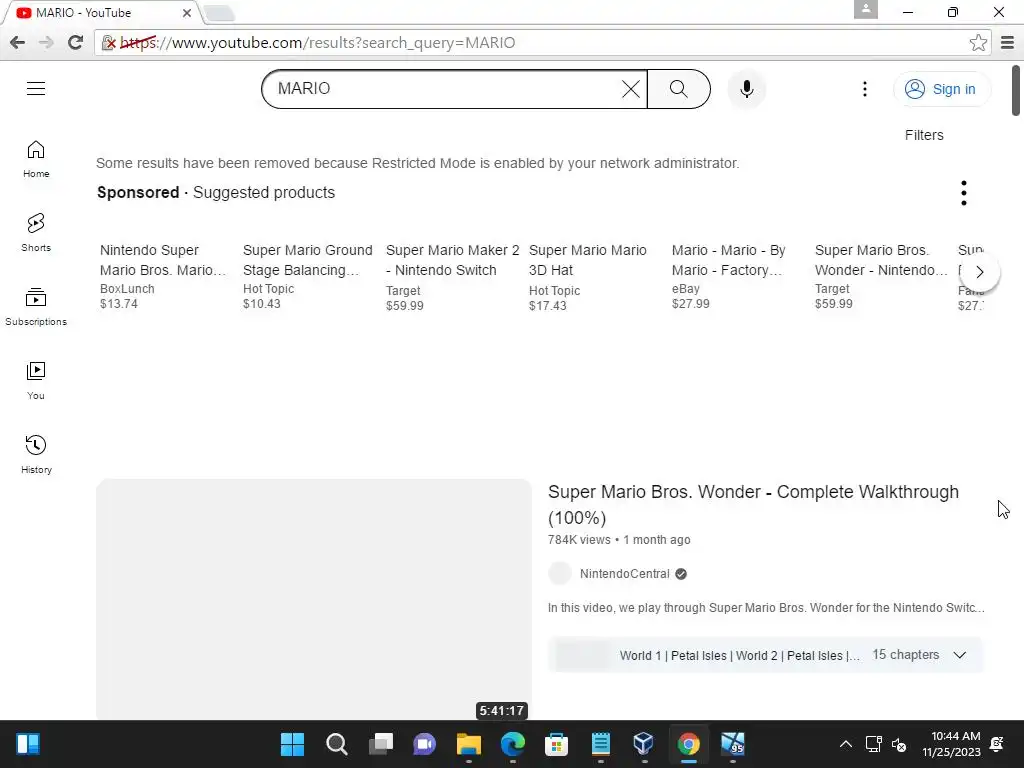Image resolution: width=1024 pixels, height=768 pixels.
Task: Click the walkthrough video thumbnail
Action: pyautogui.click(x=313, y=599)
